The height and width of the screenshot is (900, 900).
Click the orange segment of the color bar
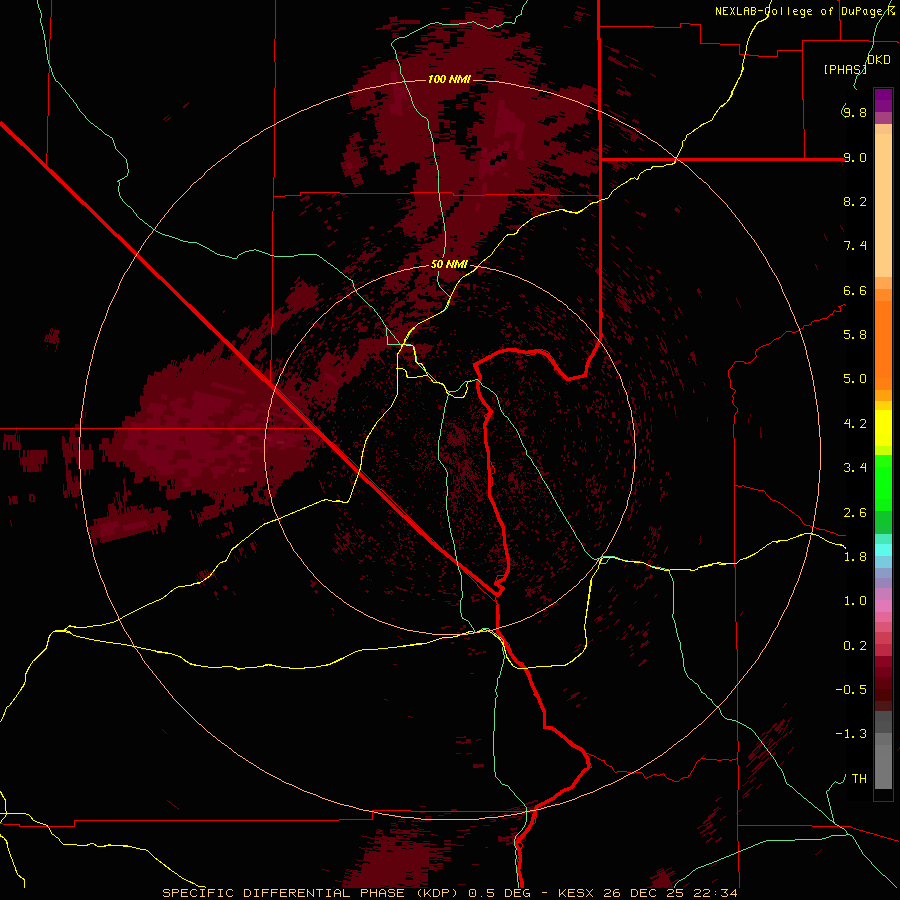coord(883,346)
